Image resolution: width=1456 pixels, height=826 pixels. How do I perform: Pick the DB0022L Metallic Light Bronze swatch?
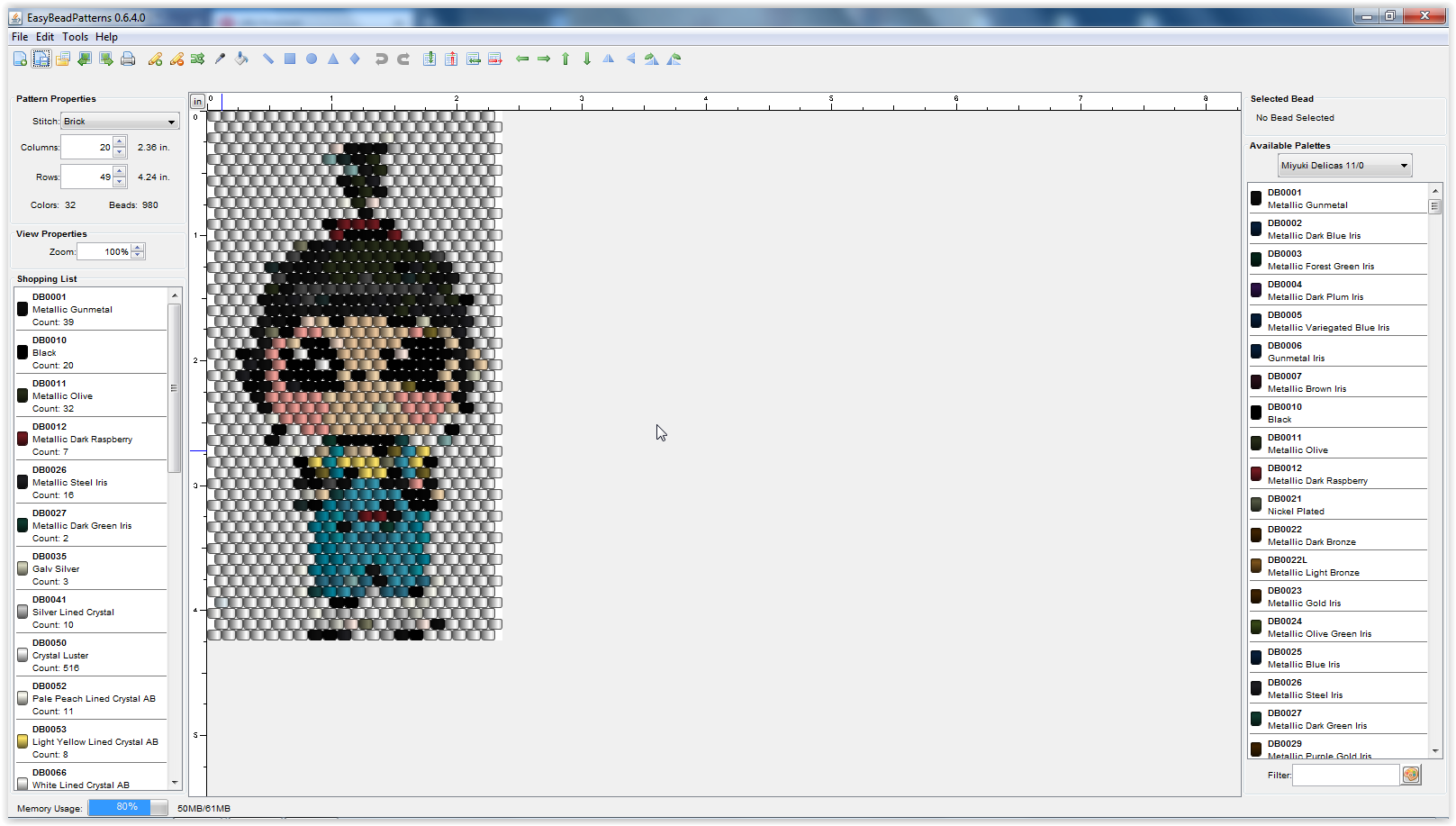[x=1256, y=566]
